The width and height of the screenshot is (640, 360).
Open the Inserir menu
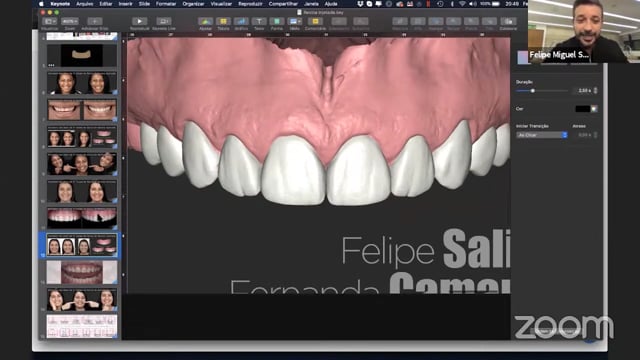125,4
